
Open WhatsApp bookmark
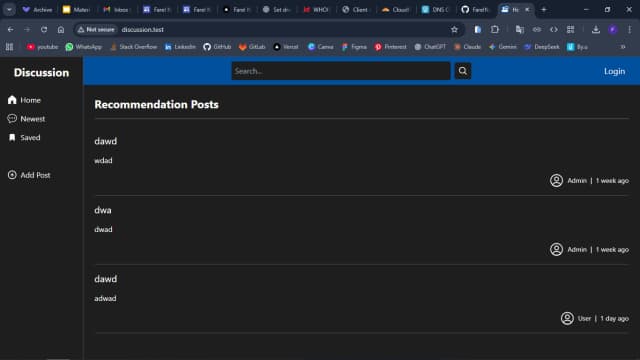[84, 47]
